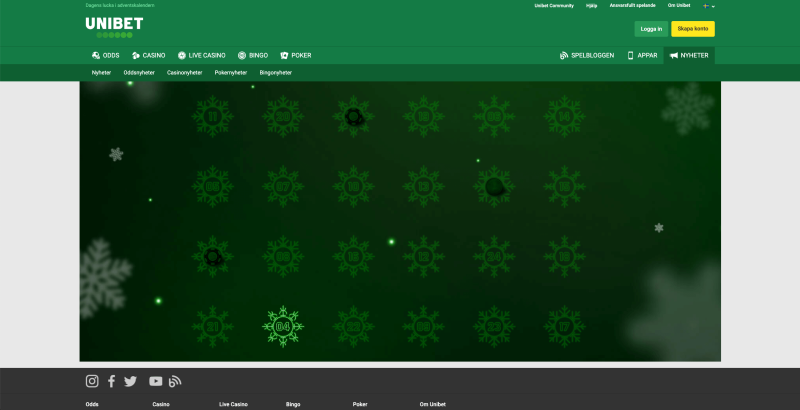Select snowflake door number 07

pos(283,186)
